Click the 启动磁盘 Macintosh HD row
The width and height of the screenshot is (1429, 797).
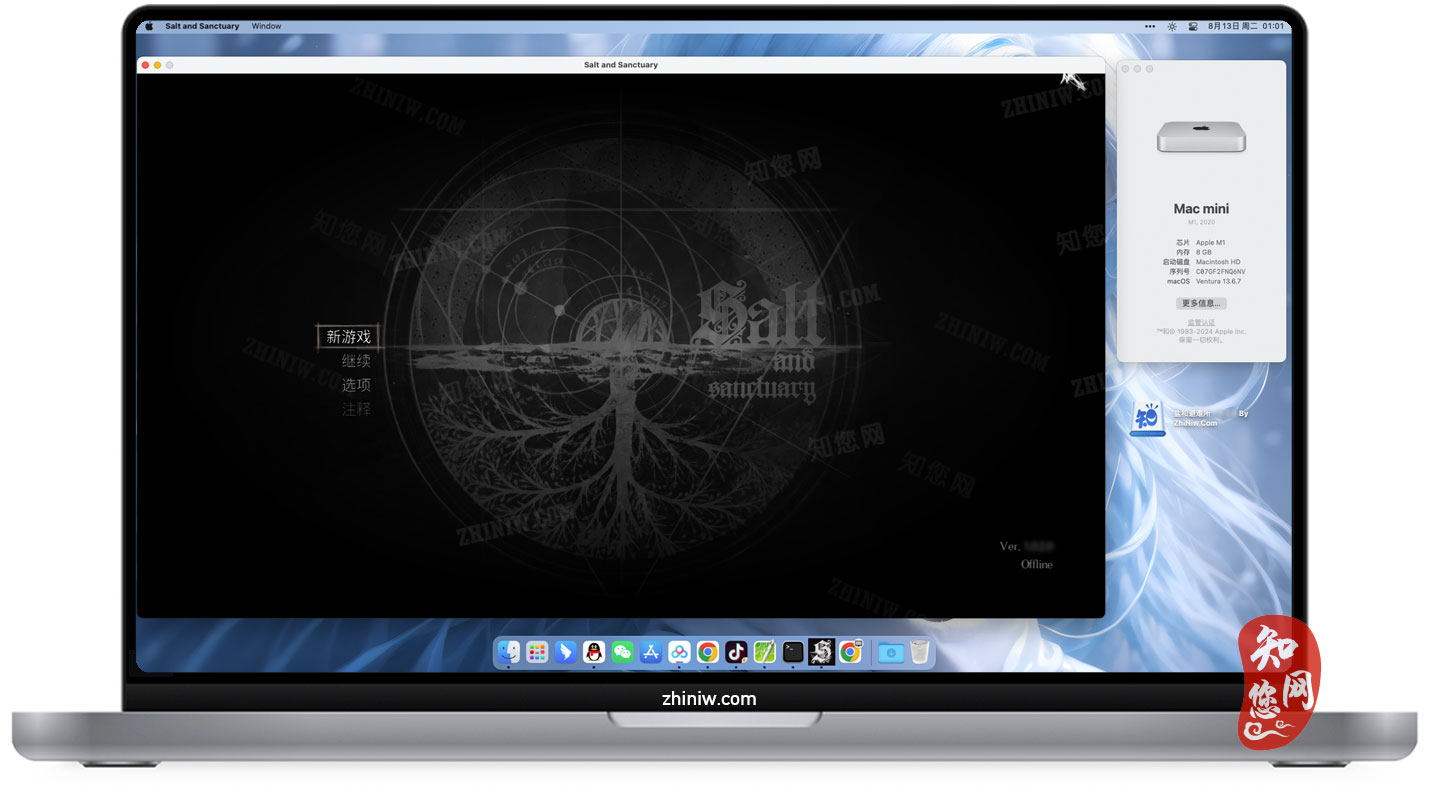tap(1202, 262)
